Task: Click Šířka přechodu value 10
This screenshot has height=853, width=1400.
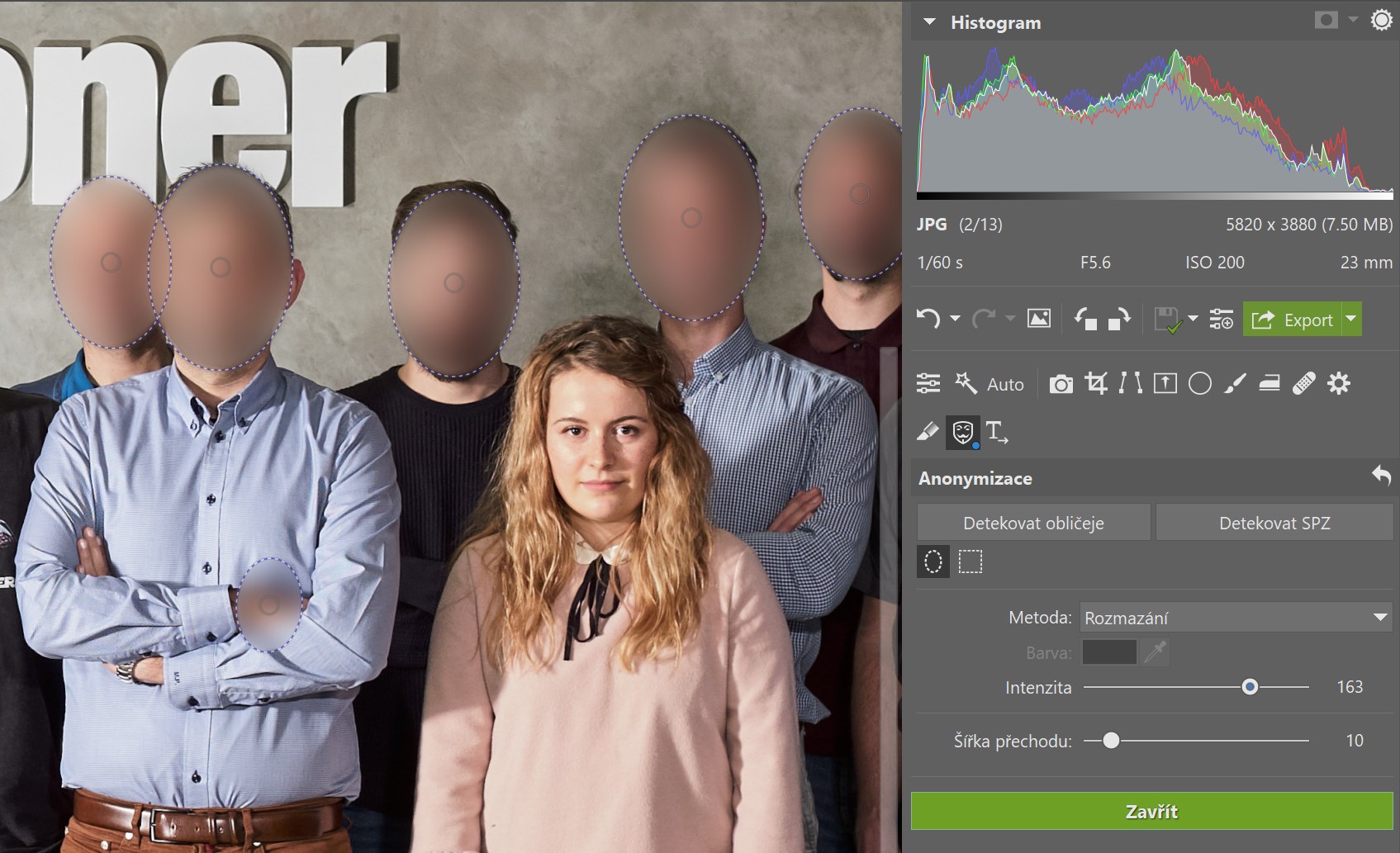Action: click(1355, 741)
